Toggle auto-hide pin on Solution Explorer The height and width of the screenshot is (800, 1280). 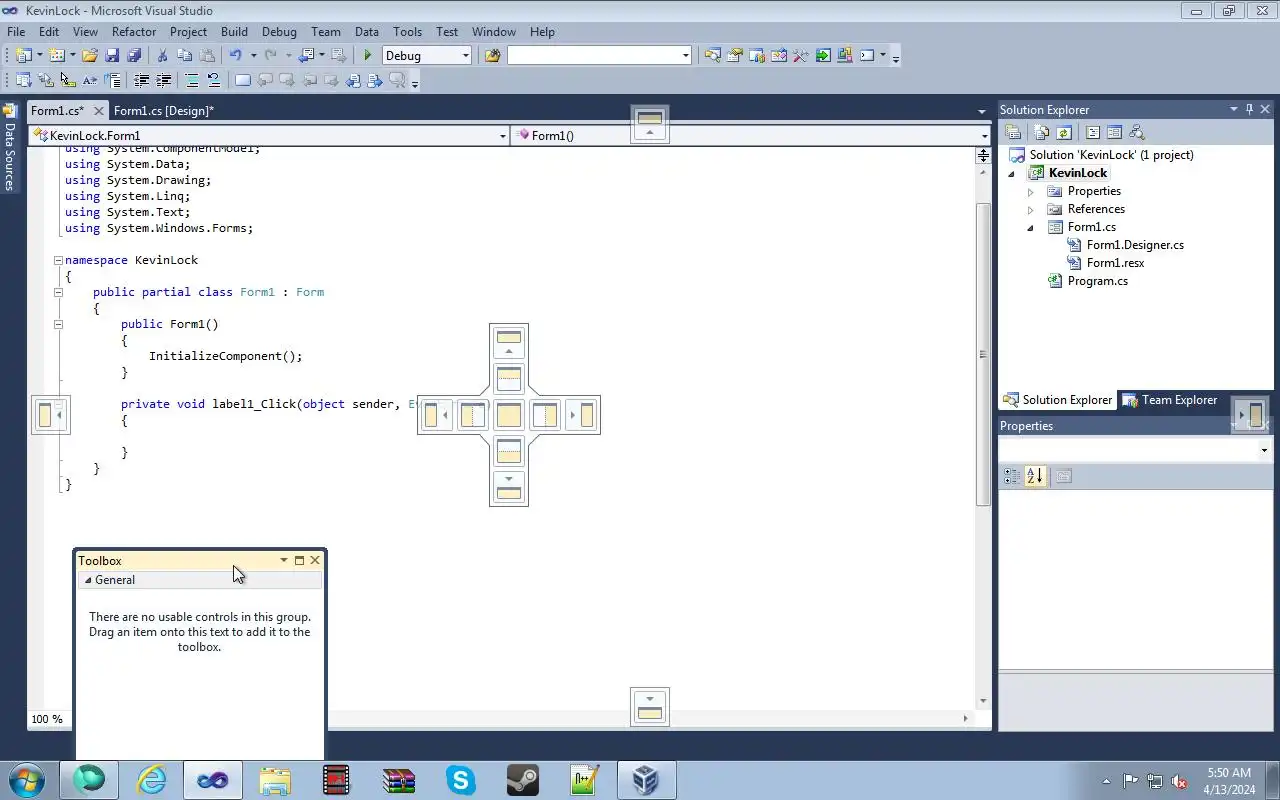coord(1249,109)
